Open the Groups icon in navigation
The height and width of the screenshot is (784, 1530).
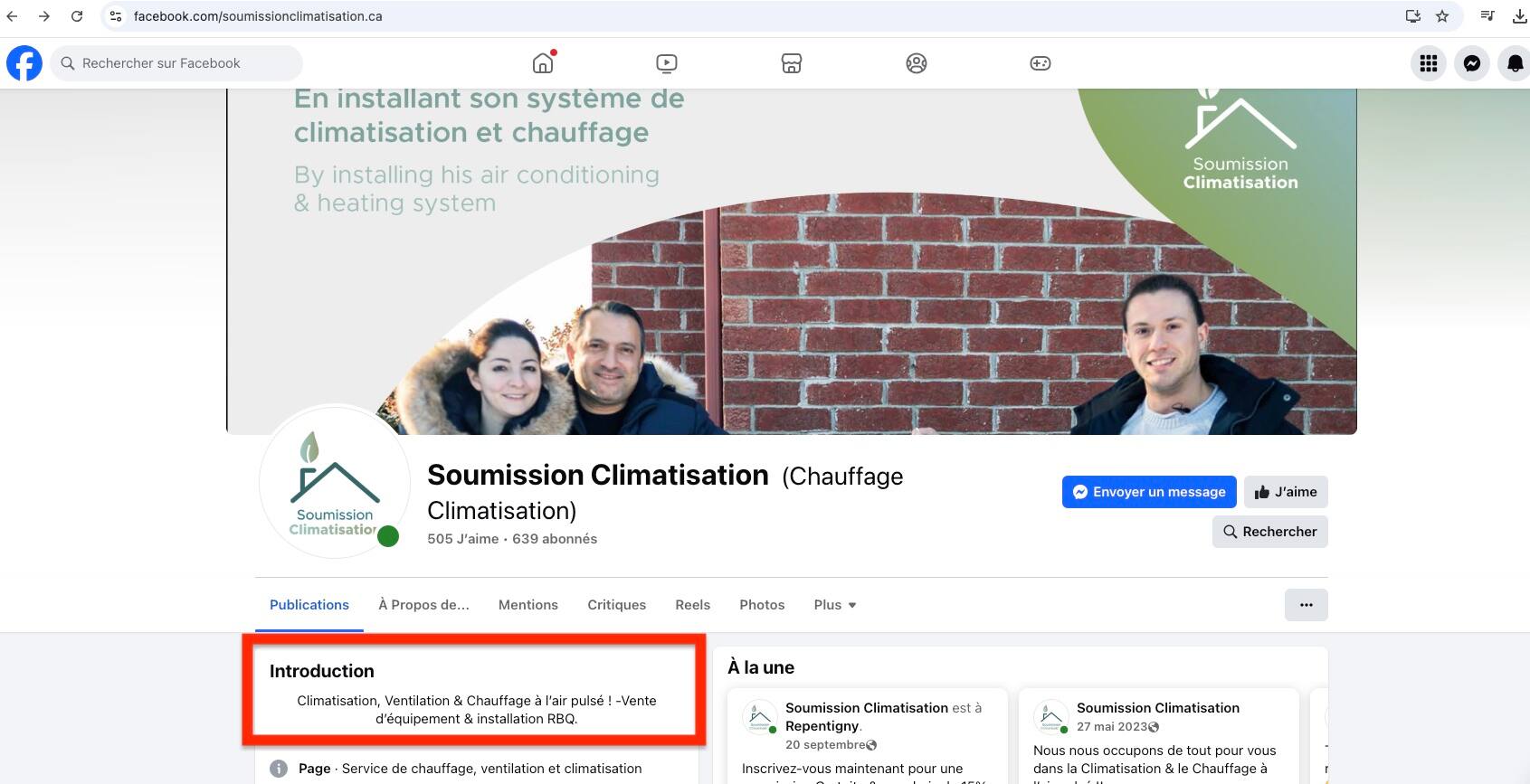[x=917, y=63]
